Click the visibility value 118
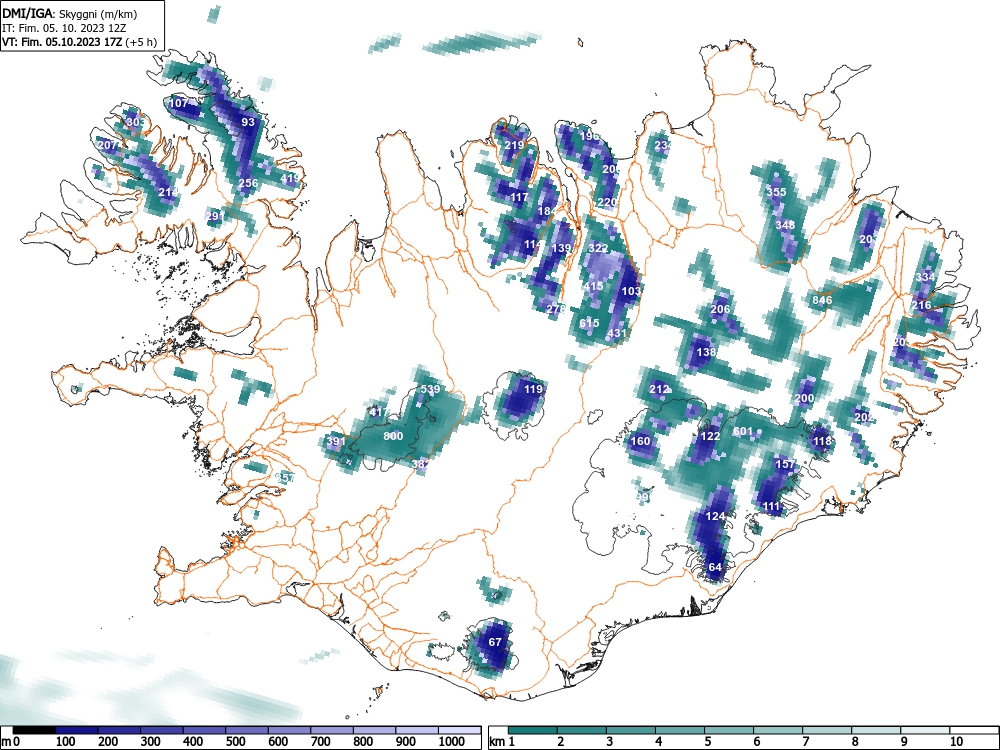Viewport: 1000px width, 750px height. click(x=822, y=441)
